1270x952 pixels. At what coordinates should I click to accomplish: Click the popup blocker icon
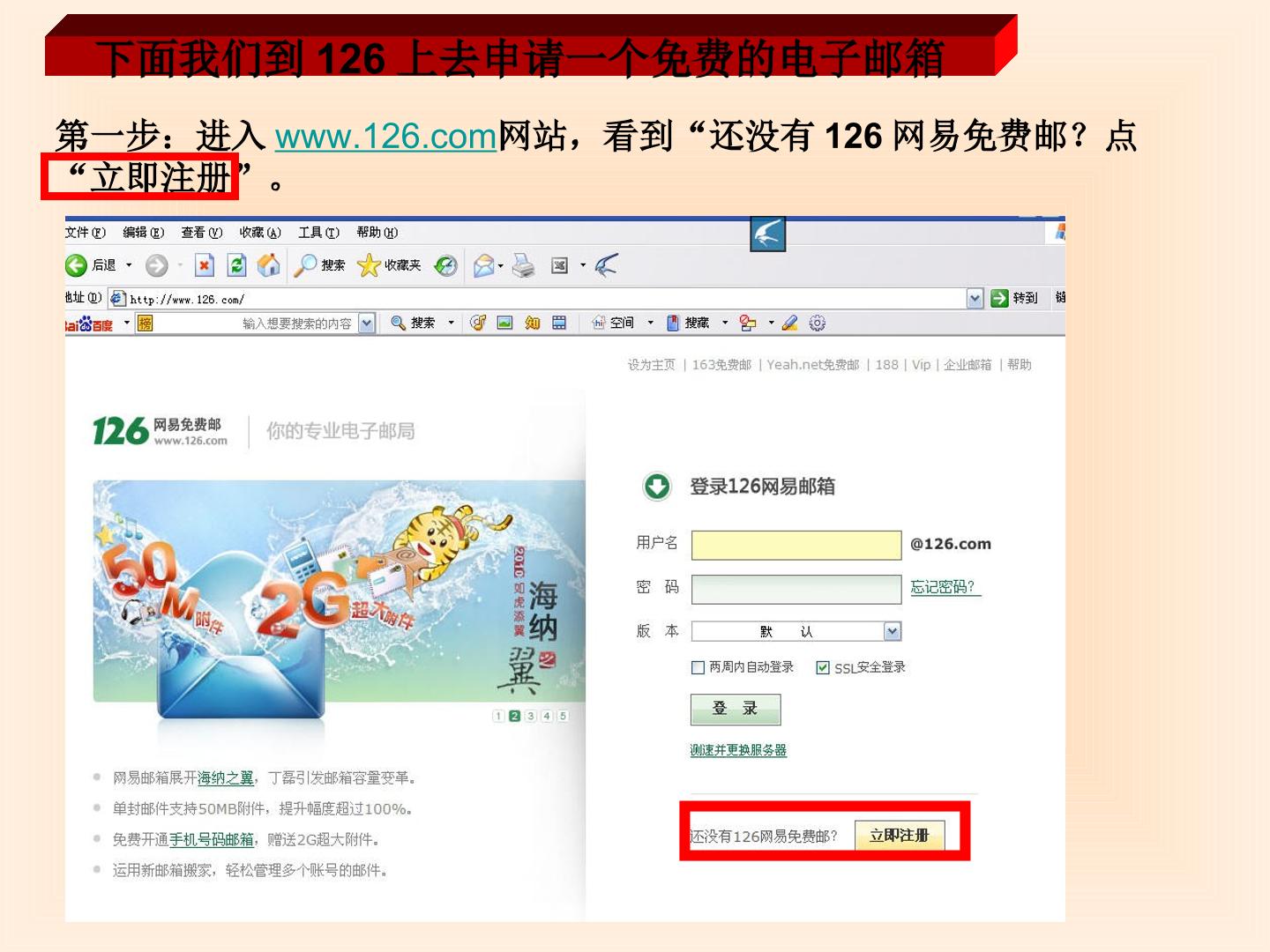tap(748, 324)
